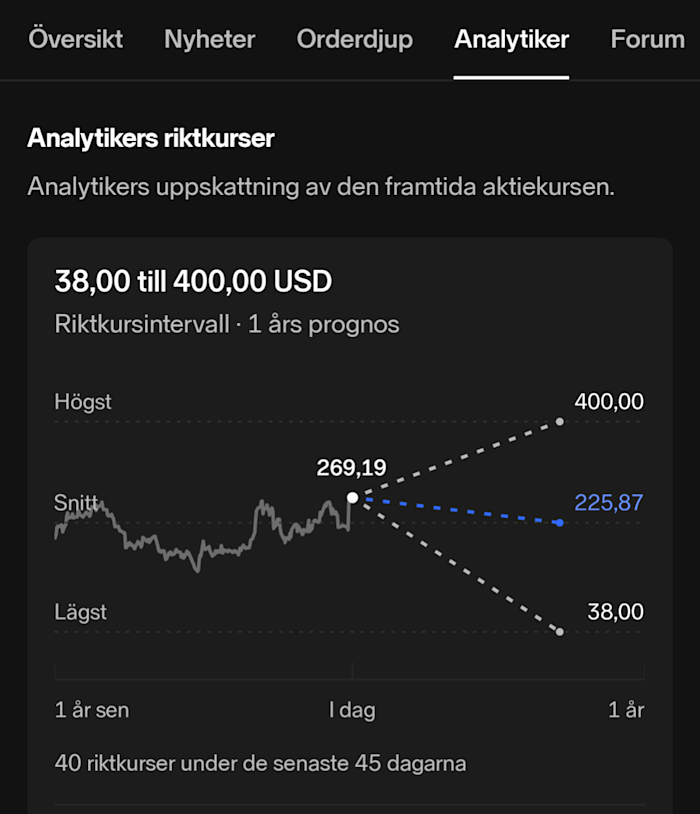
Task: Click the Högst label on the chart
Action: pyautogui.click(x=83, y=402)
